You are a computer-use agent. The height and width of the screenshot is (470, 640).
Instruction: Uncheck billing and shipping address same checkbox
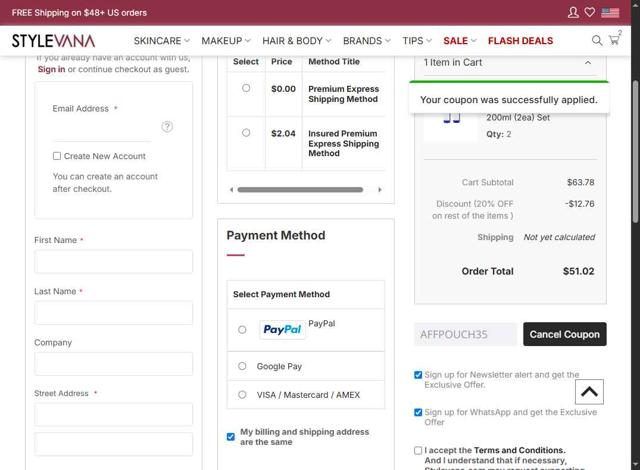pyautogui.click(x=231, y=437)
